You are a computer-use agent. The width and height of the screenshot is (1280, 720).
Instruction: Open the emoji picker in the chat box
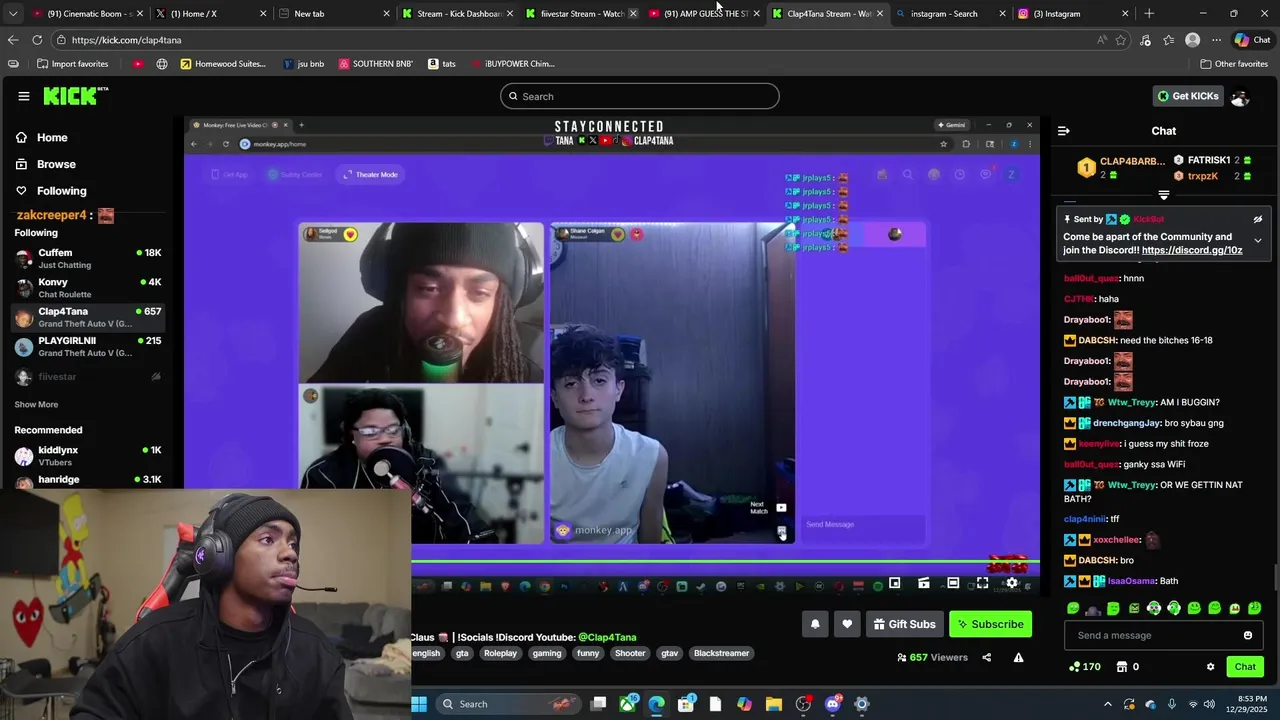[x=1247, y=635]
